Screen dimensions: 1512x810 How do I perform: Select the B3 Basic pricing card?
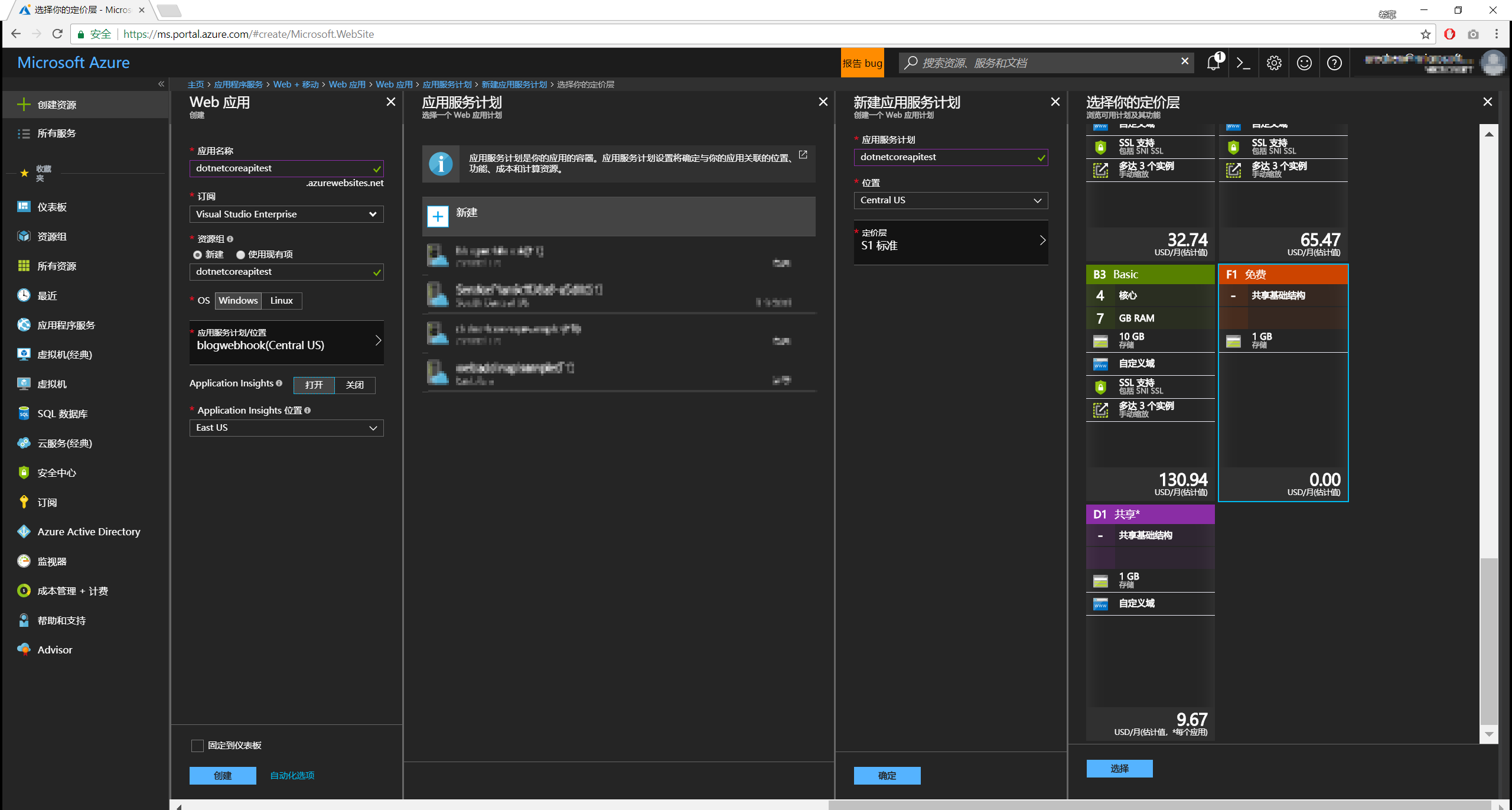click(x=1151, y=382)
